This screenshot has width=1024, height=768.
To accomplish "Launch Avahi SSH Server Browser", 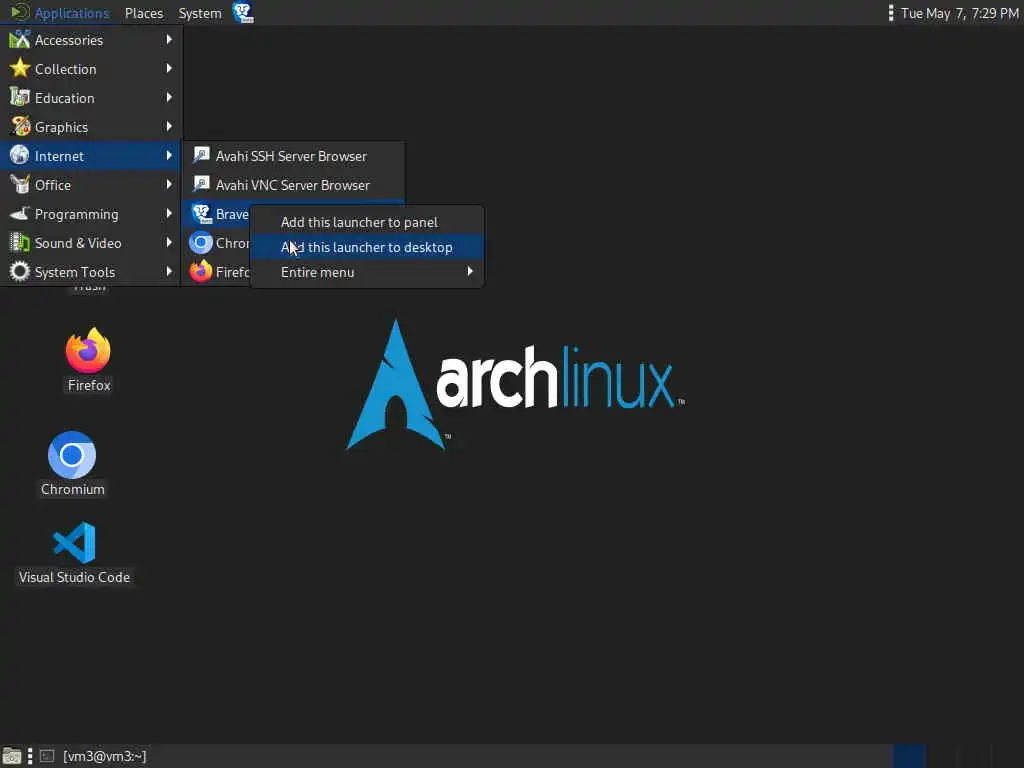I will point(293,156).
